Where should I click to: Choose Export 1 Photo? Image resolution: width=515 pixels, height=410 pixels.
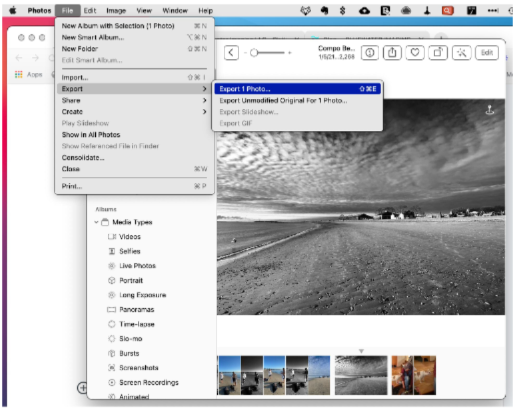pyautogui.click(x=297, y=89)
